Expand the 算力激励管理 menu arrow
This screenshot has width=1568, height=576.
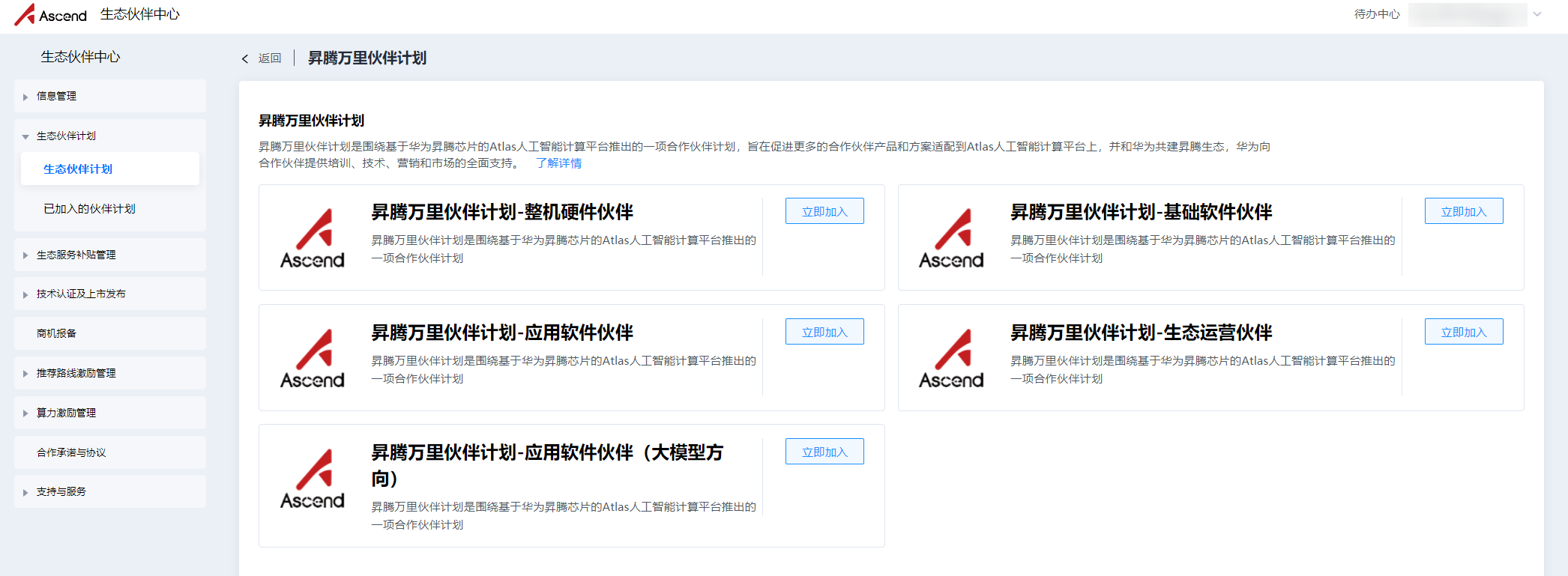[25, 413]
